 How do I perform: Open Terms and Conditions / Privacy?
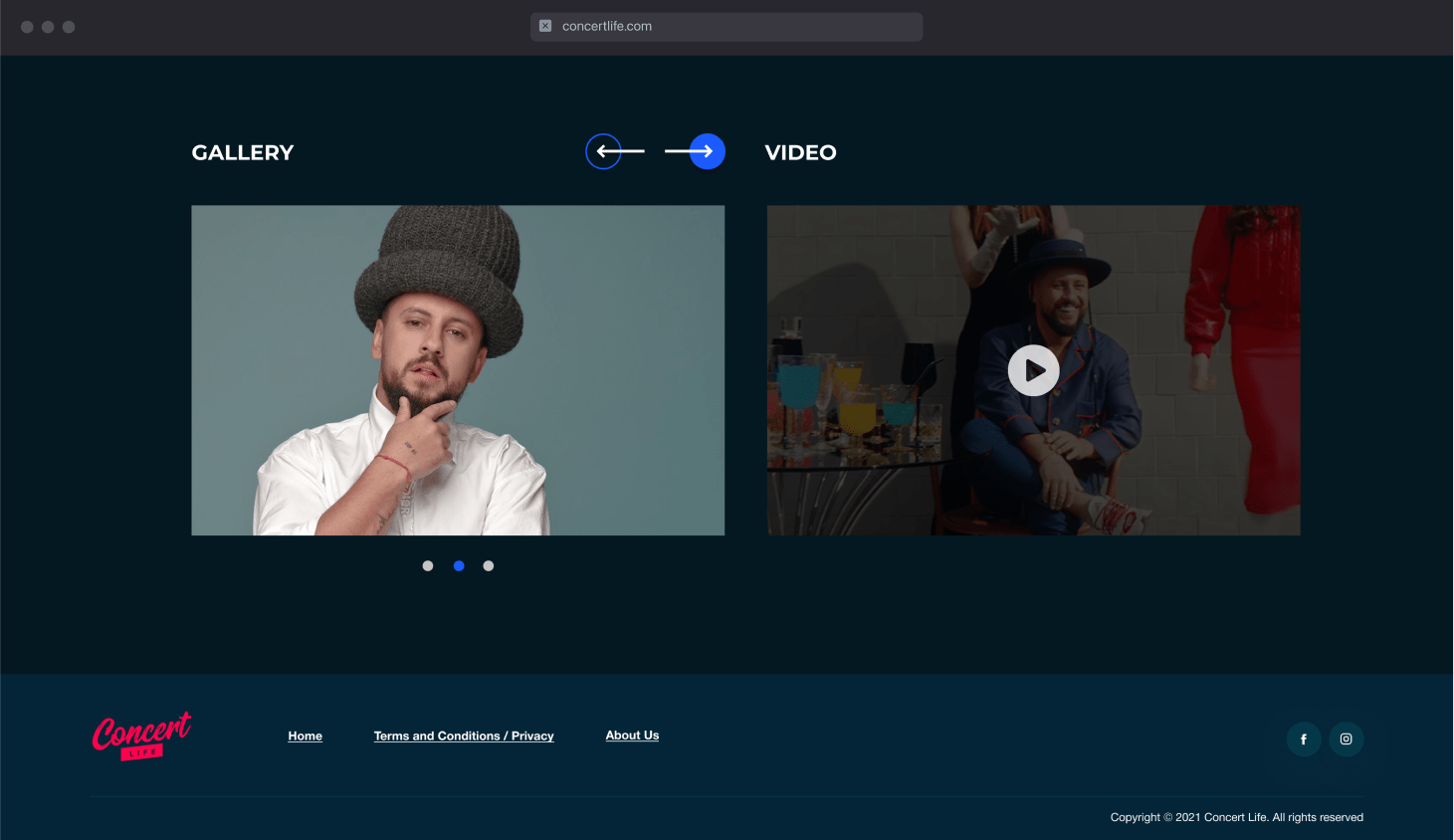pos(464,736)
